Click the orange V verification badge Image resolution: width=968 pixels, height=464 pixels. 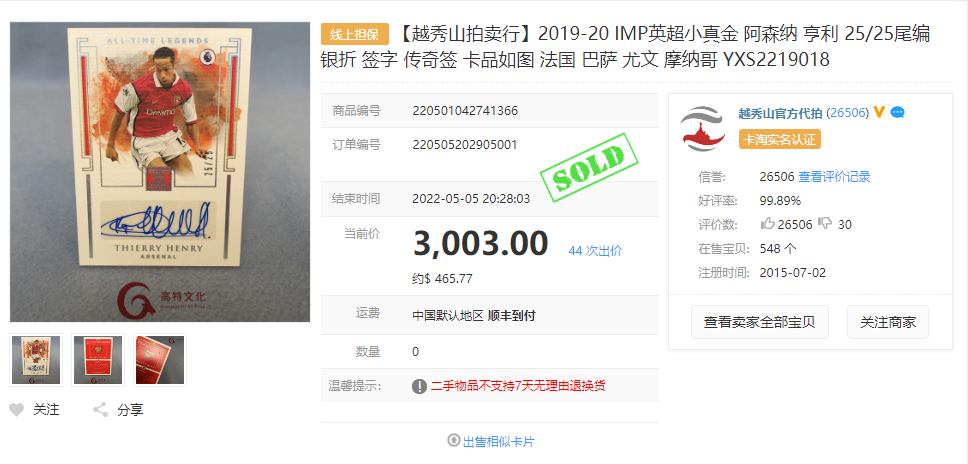(x=879, y=112)
